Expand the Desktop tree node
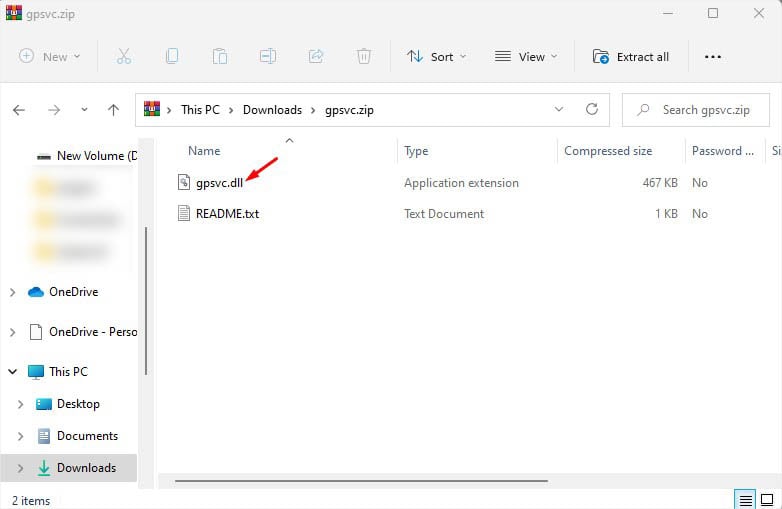Viewport: 782px width, 509px height. tap(20, 404)
